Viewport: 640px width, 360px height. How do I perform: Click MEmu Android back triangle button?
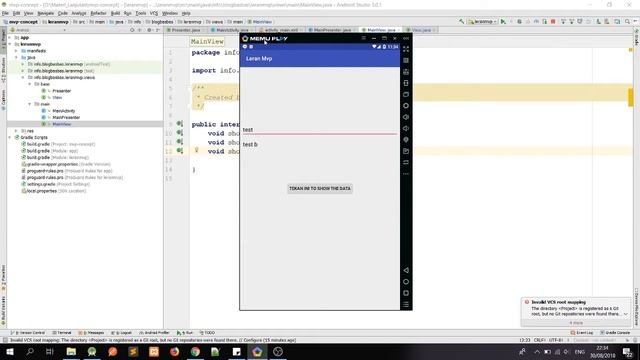(x=406, y=270)
